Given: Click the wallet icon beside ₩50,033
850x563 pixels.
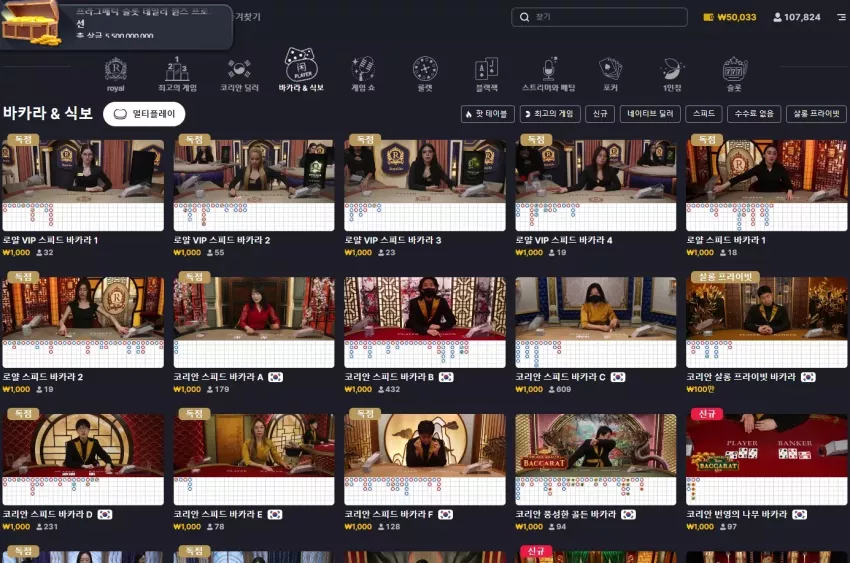Looking at the screenshot, I should (708, 17).
